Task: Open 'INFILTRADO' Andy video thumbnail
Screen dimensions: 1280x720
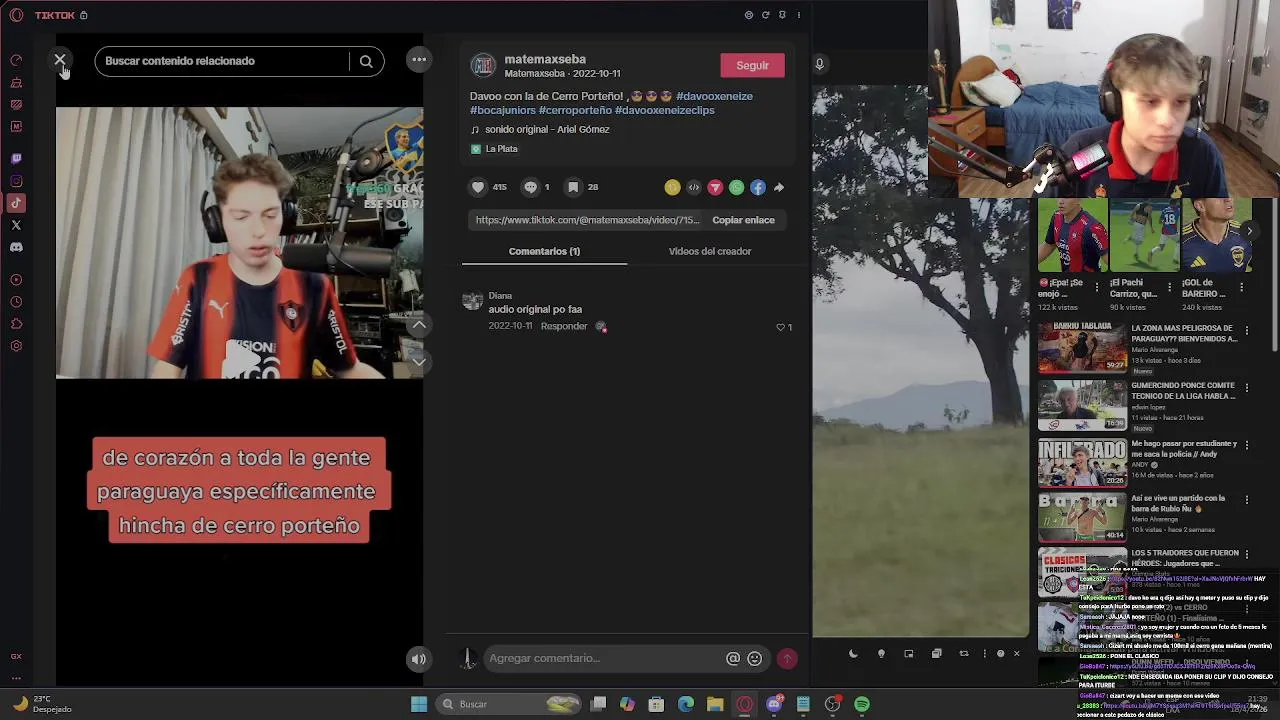Action: [1082, 463]
